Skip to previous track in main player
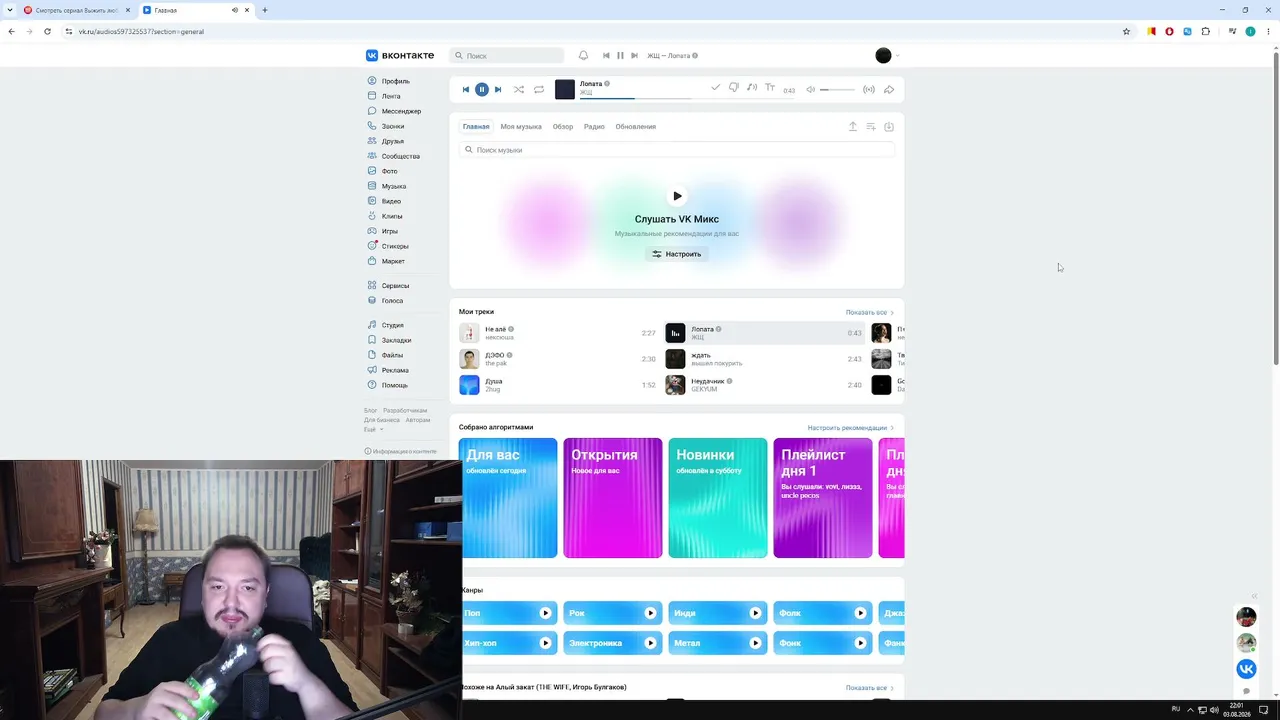 (x=465, y=90)
